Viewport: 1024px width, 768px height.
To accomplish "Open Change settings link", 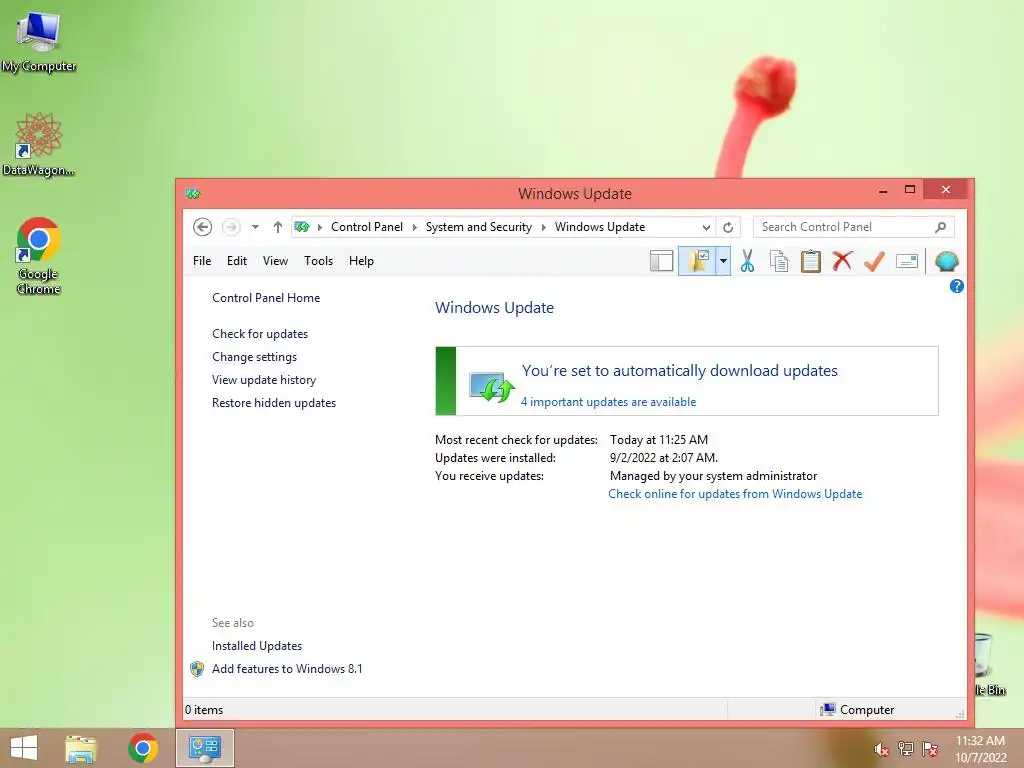I will (254, 357).
